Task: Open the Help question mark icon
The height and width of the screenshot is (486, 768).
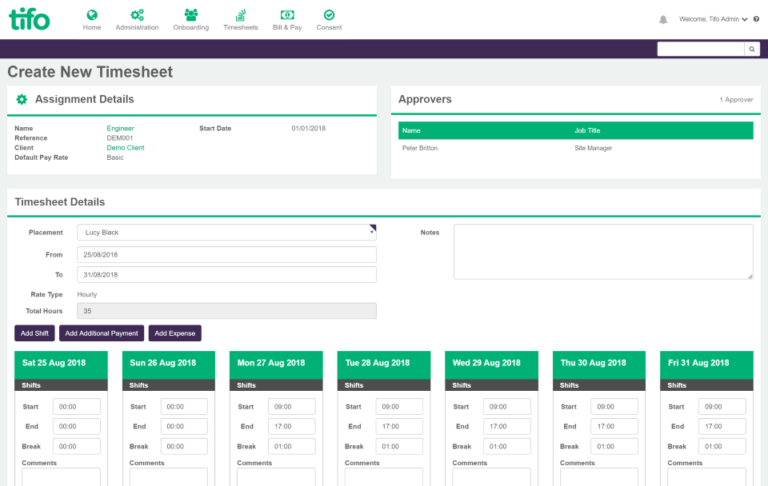Action: tap(757, 19)
